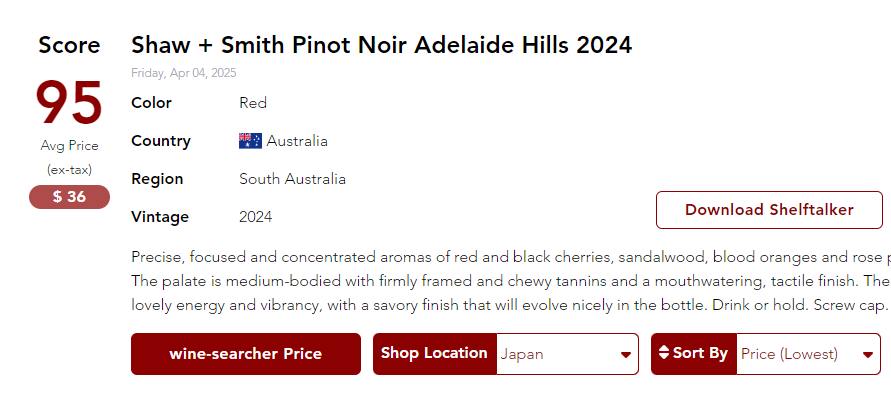Click the sort arrows icon
This screenshot has width=891, height=403.
tap(664, 353)
